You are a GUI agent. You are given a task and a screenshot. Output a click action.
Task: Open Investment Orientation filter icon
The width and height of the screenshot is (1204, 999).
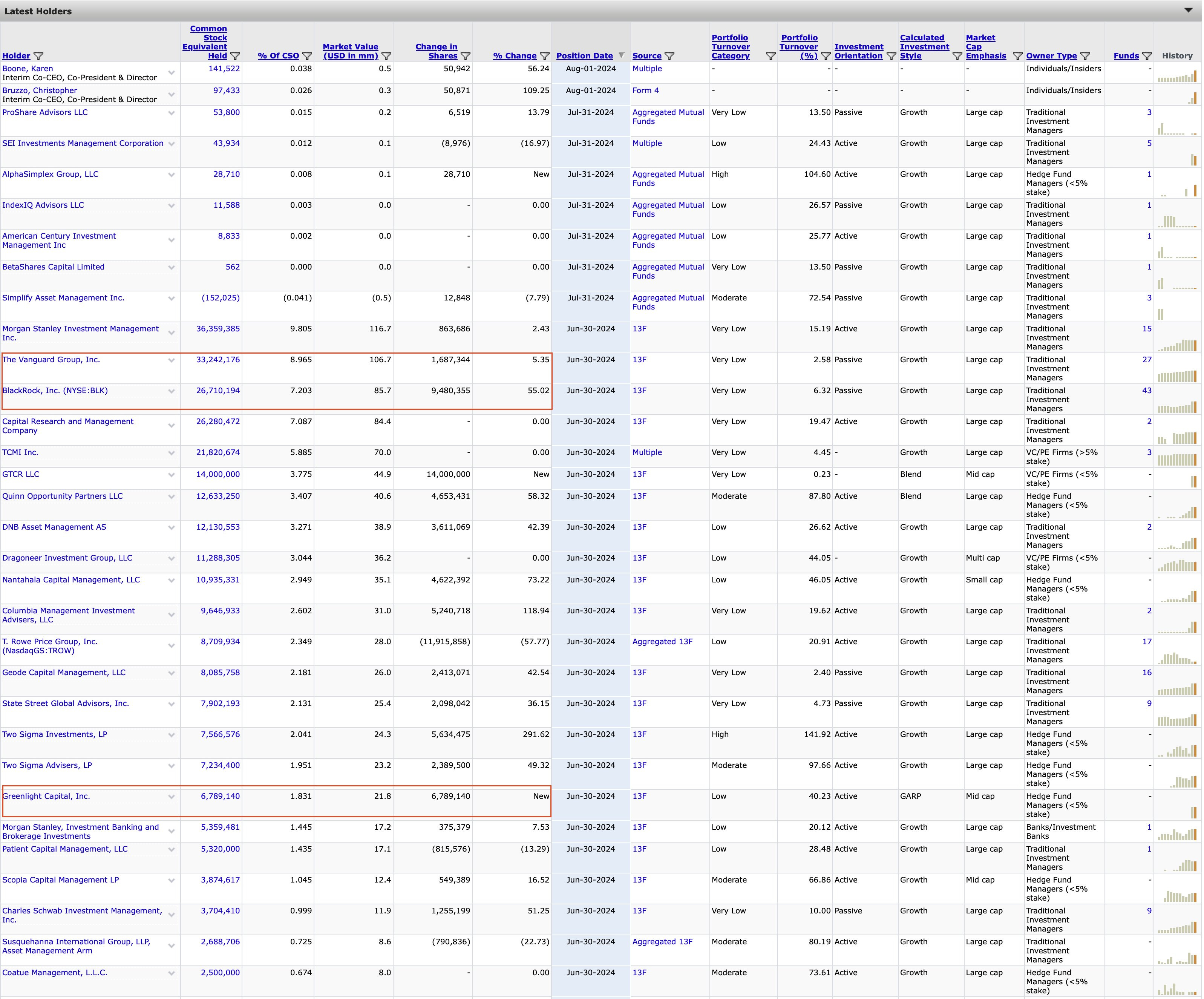click(x=891, y=56)
